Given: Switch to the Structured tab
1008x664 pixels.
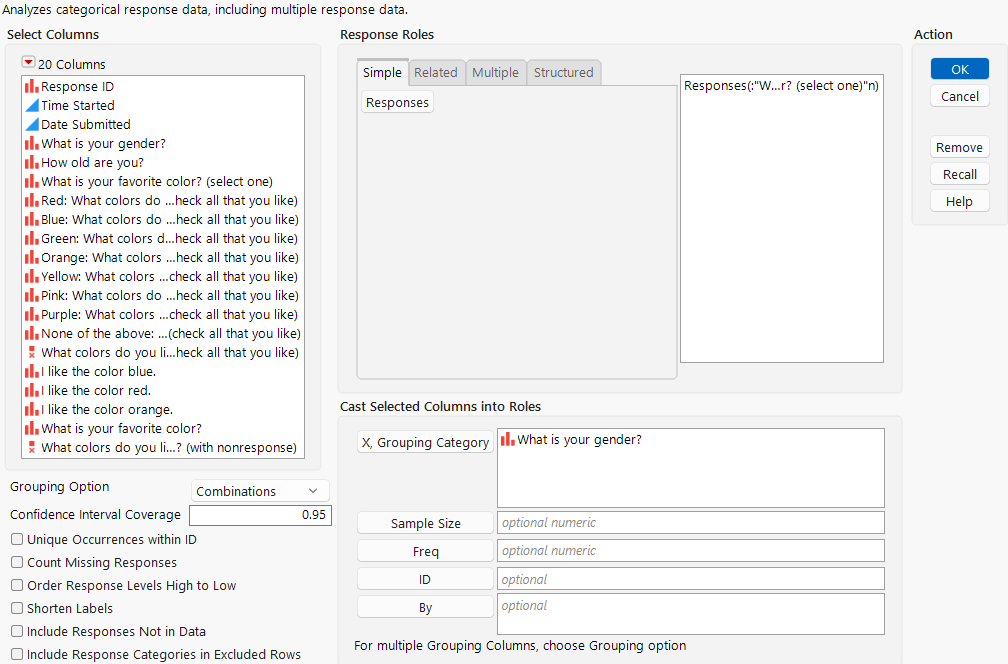Looking at the screenshot, I should click(563, 72).
